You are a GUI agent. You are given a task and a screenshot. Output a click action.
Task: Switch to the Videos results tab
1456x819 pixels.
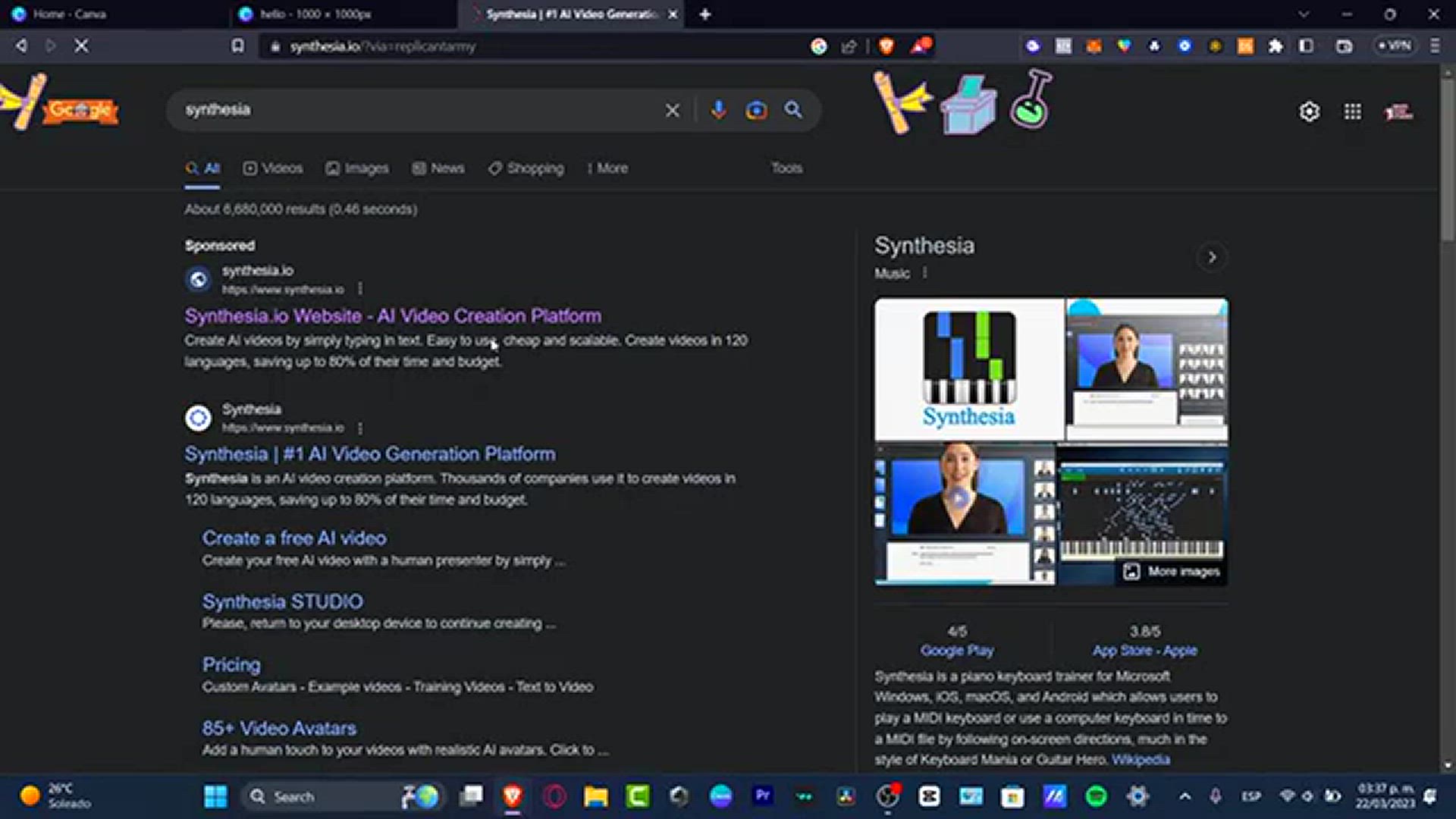(273, 168)
